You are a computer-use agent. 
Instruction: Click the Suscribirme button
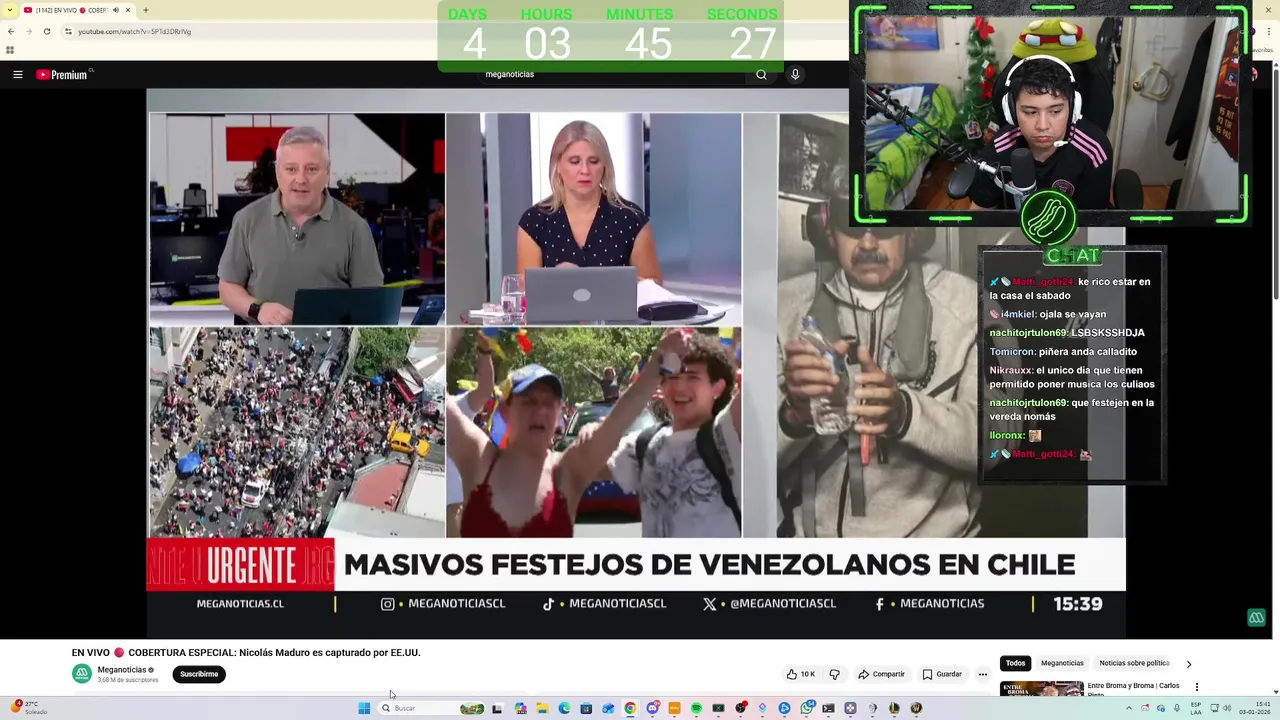pyautogui.click(x=199, y=674)
